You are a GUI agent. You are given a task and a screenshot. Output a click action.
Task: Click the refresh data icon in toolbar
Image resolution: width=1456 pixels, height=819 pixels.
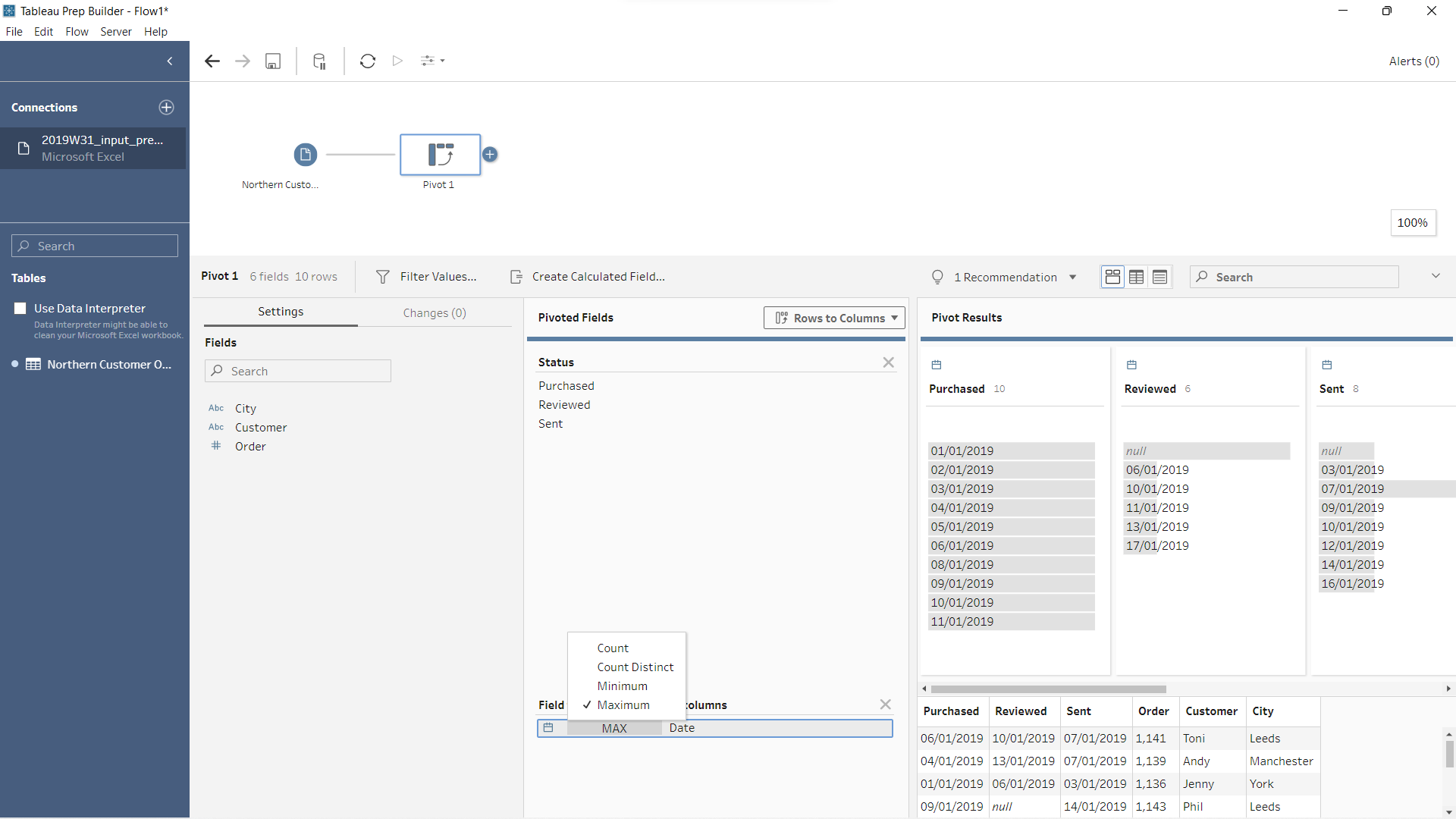coord(368,61)
